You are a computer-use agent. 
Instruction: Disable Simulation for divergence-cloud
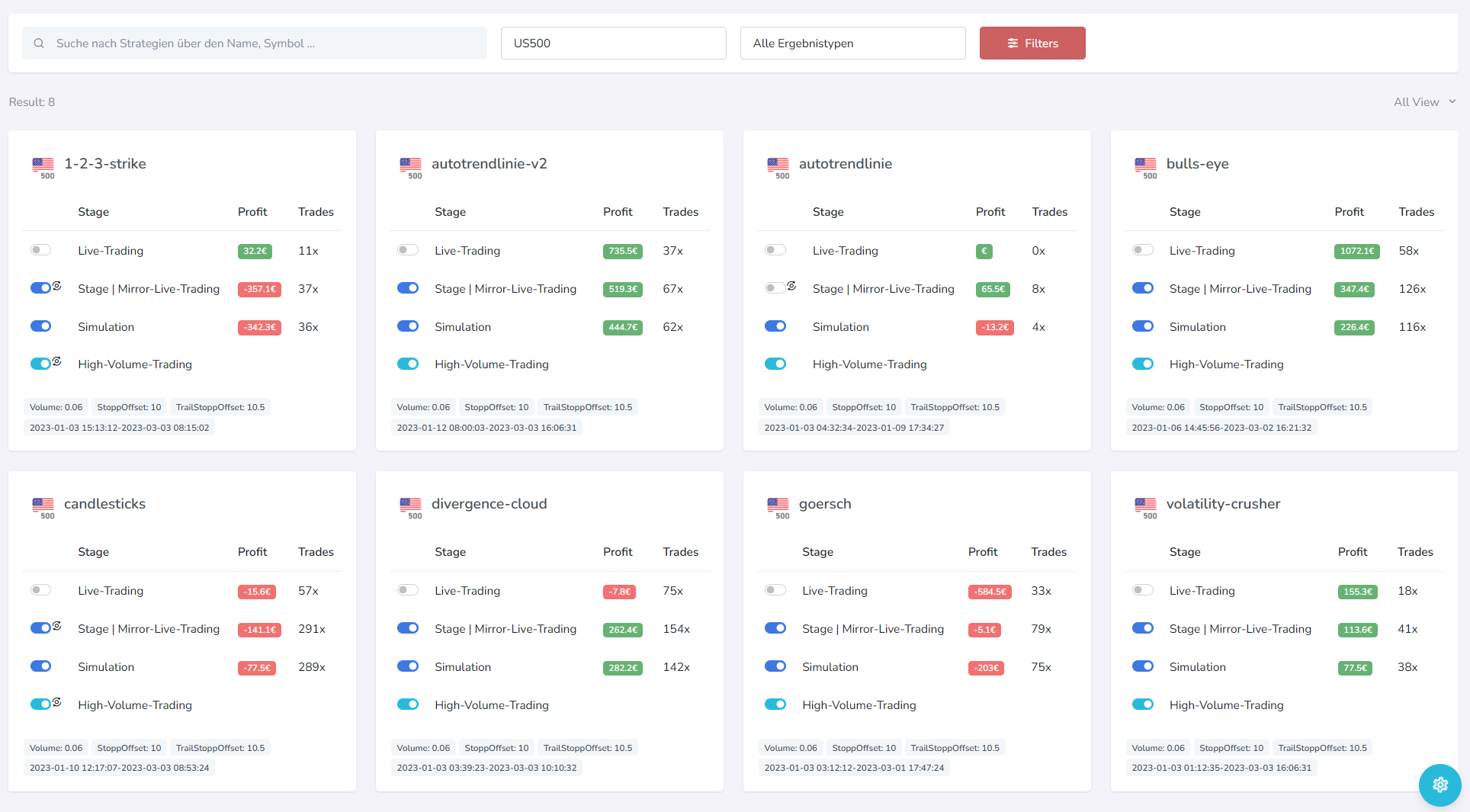pos(408,666)
